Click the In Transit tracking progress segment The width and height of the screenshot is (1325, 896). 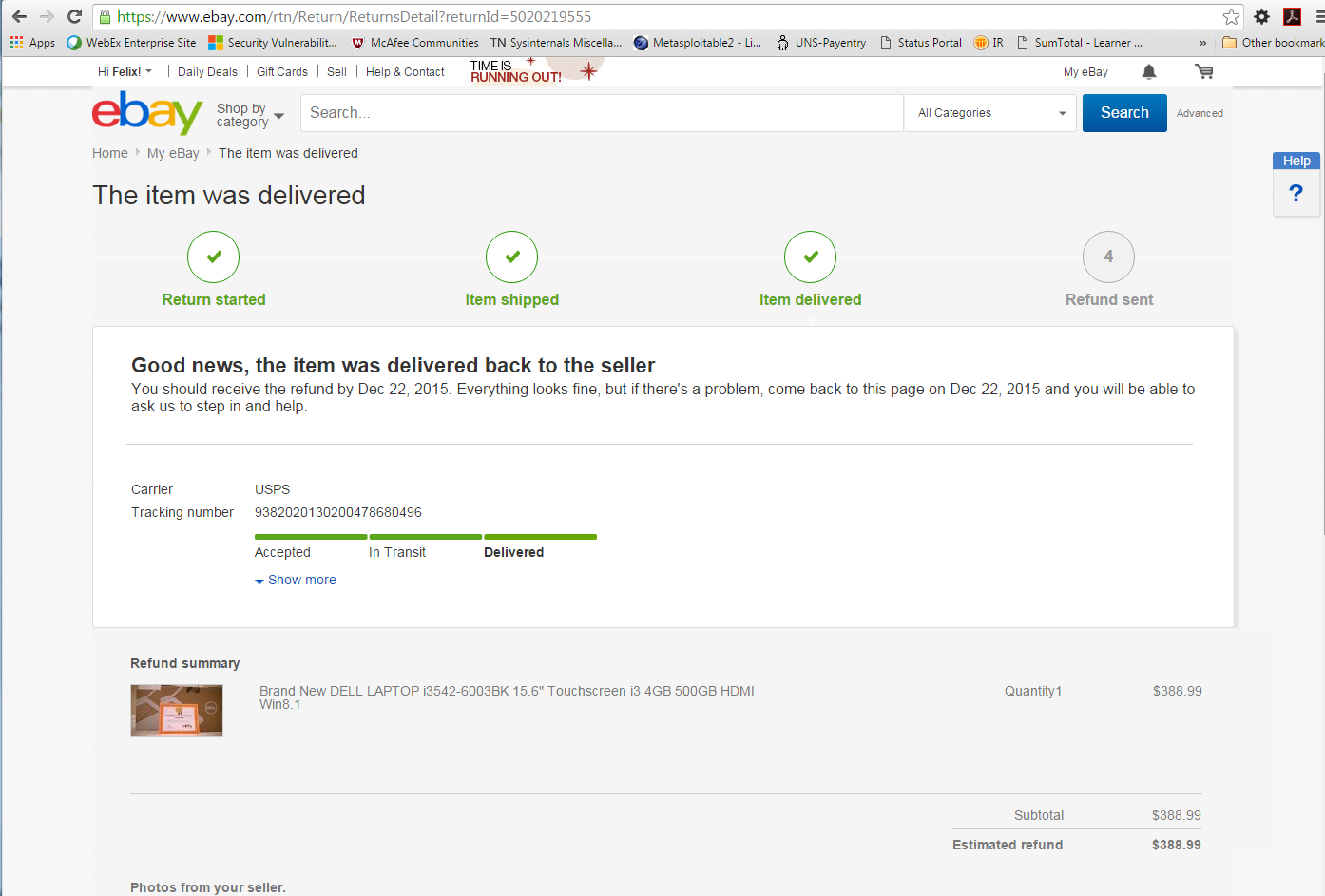coord(426,537)
